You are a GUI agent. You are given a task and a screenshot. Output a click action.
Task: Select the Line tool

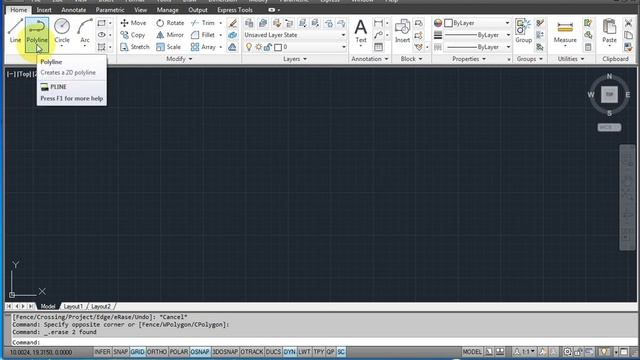15,31
